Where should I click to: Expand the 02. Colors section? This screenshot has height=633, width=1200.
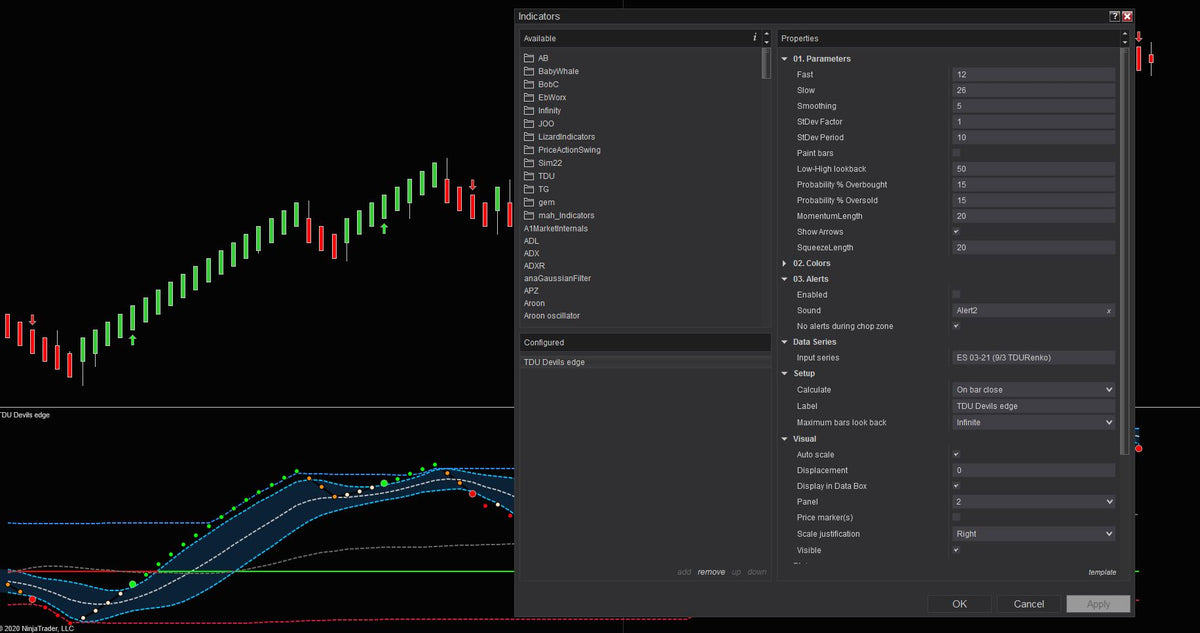[784, 262]
